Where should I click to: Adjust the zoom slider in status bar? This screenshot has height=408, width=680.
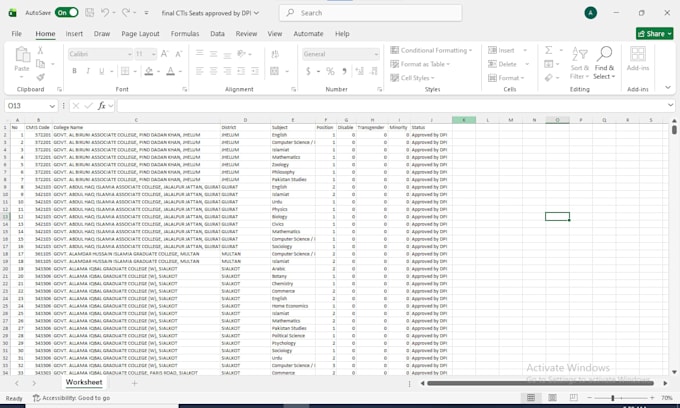[612, 398]
